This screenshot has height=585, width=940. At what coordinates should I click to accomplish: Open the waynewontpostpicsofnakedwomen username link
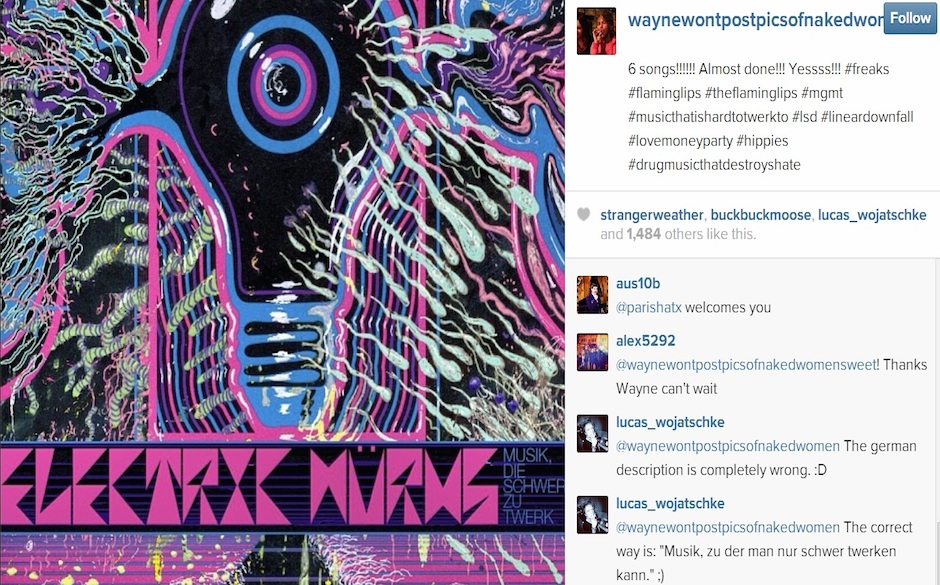[x=755, y=20]
